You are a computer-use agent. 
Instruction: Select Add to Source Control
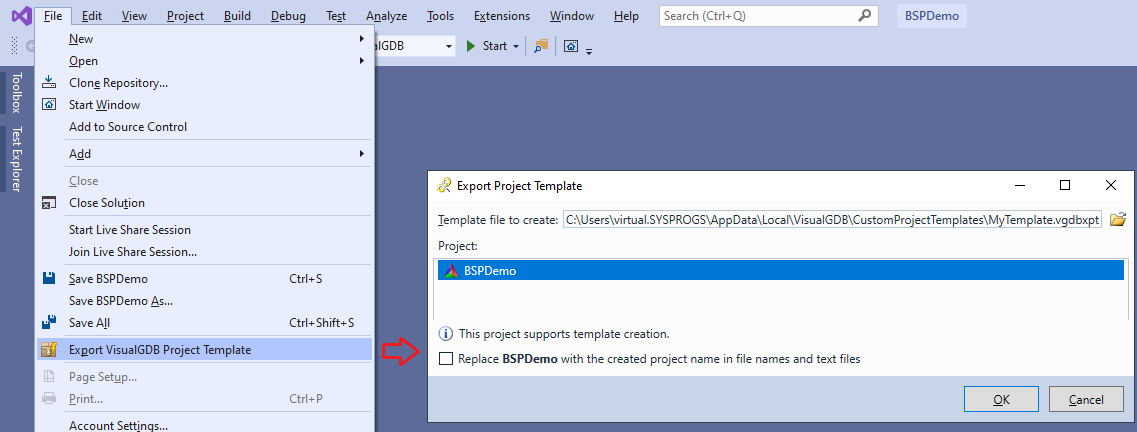pos(205,127)
